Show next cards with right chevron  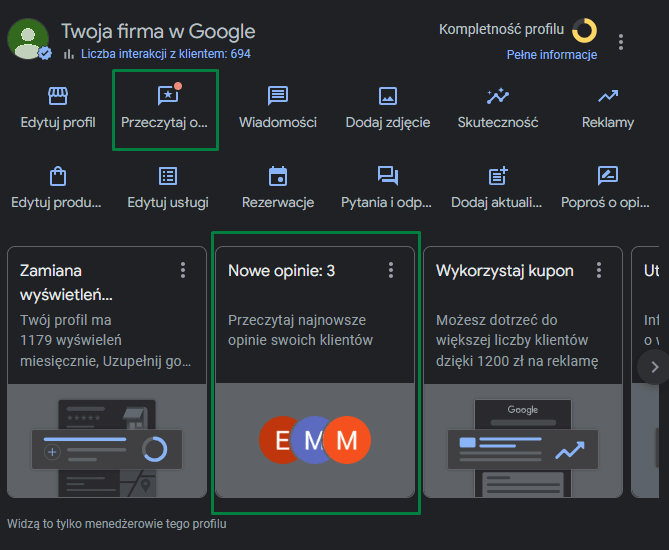(x=654, y=367)
